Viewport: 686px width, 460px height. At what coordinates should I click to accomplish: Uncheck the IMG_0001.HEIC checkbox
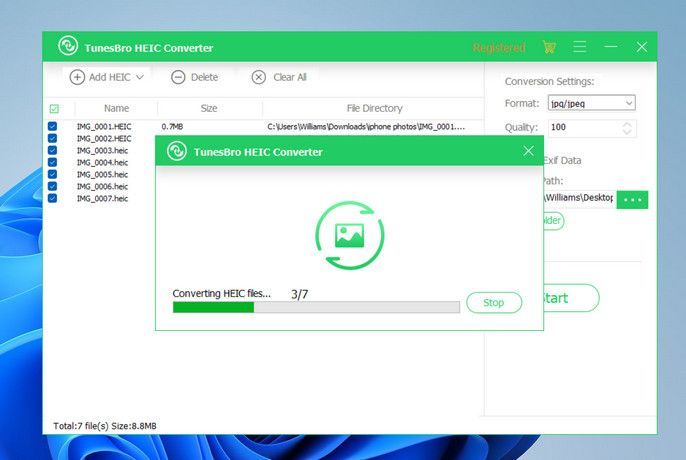coord(52,126)
